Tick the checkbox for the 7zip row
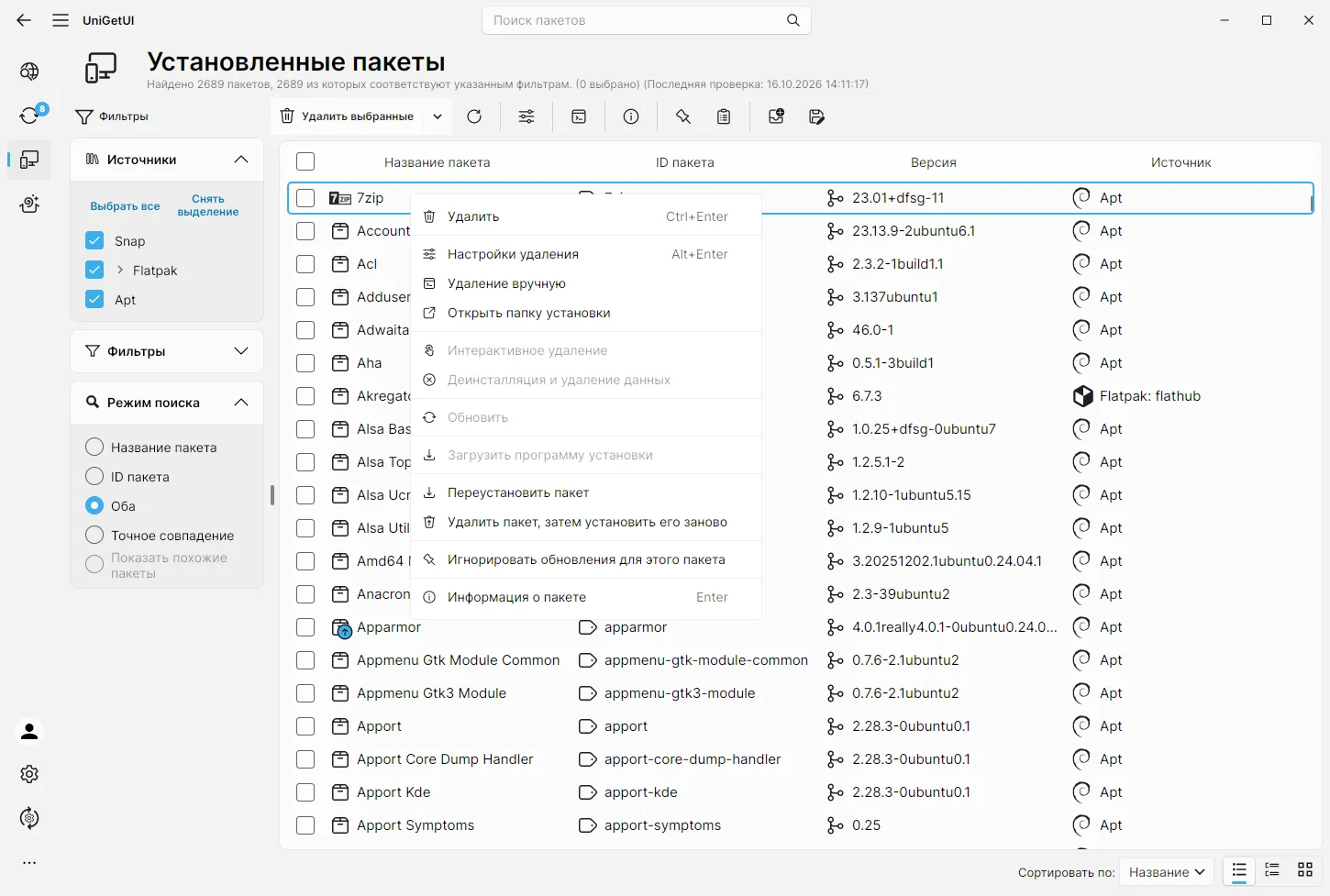This screenshot has width=1330, height=896. point(305,198)
